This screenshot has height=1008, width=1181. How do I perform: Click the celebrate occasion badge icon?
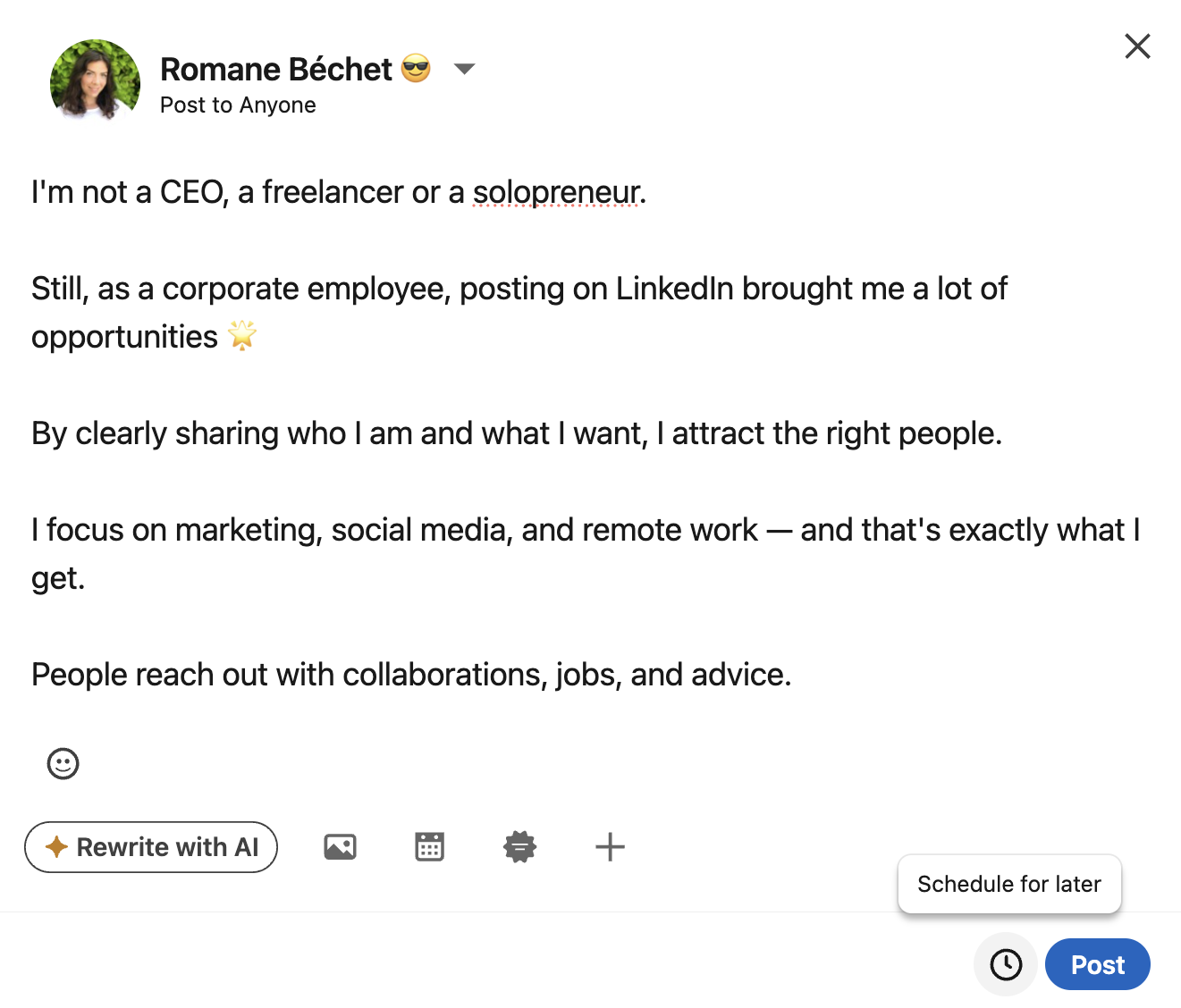click(x=519, y=846)
